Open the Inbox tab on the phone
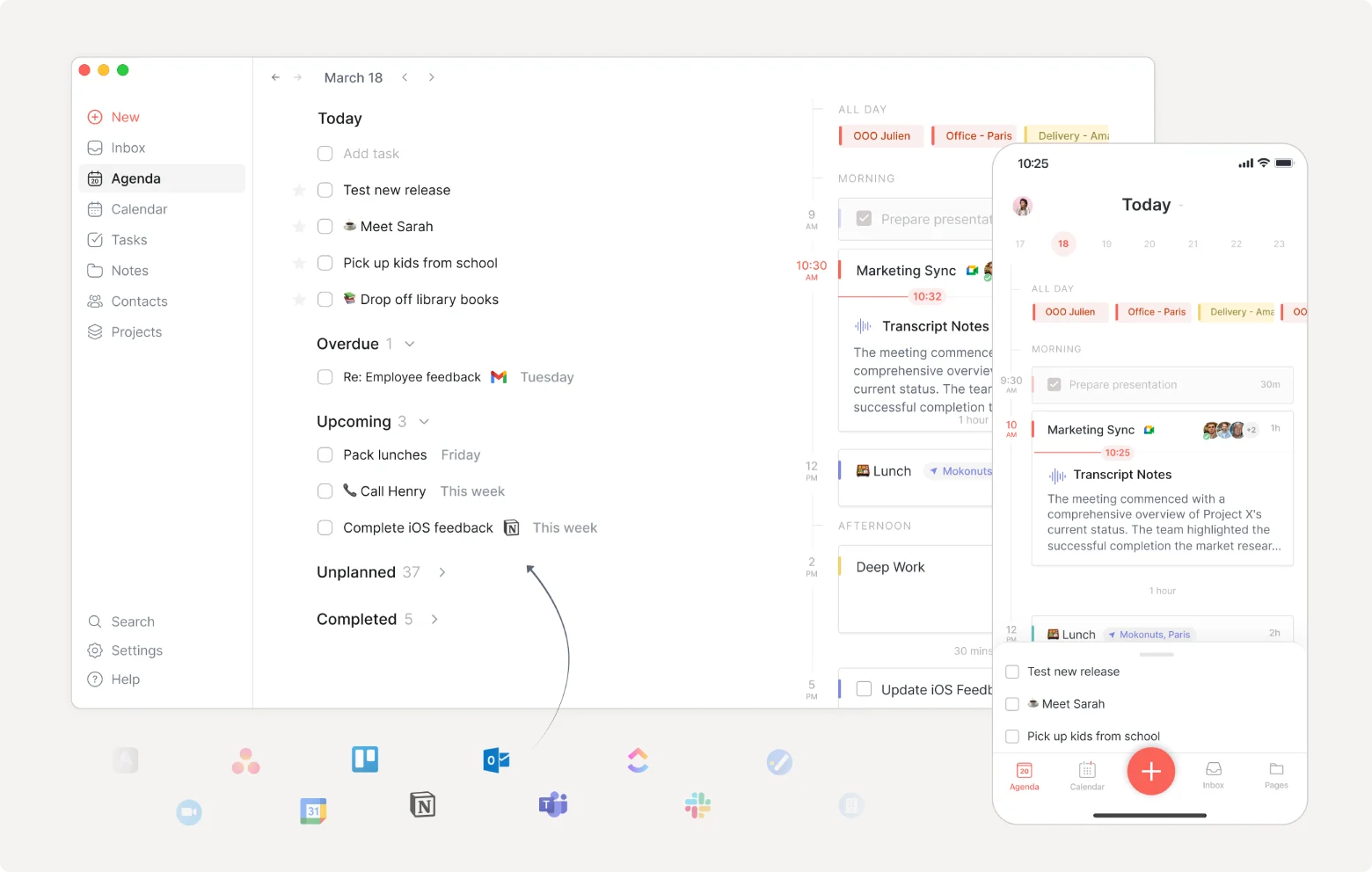The height and width of the screenshot is (872, 1372). click(1214, 776)
